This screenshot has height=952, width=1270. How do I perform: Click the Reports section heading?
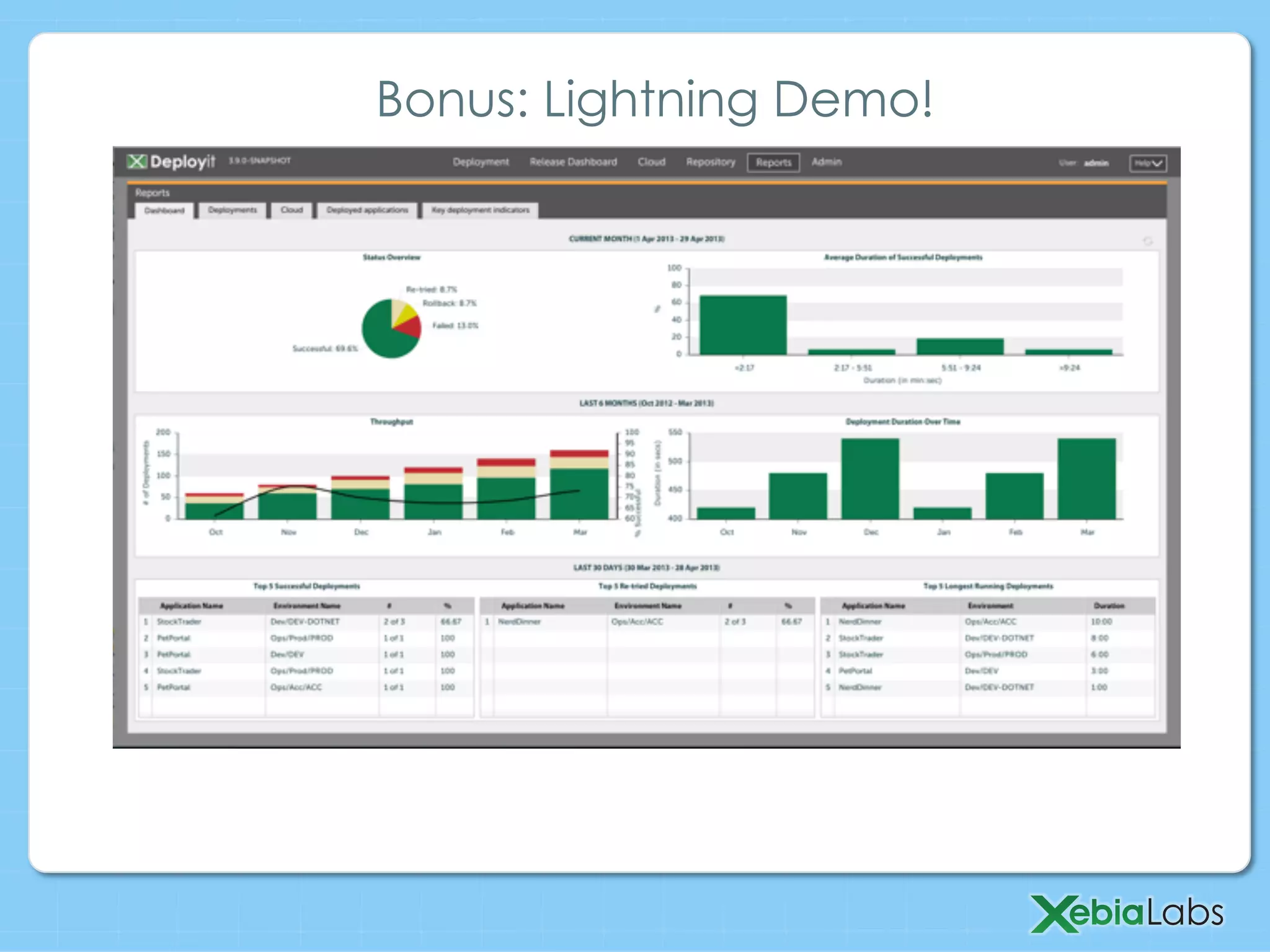pyautogui.click(x=152, y=193)
